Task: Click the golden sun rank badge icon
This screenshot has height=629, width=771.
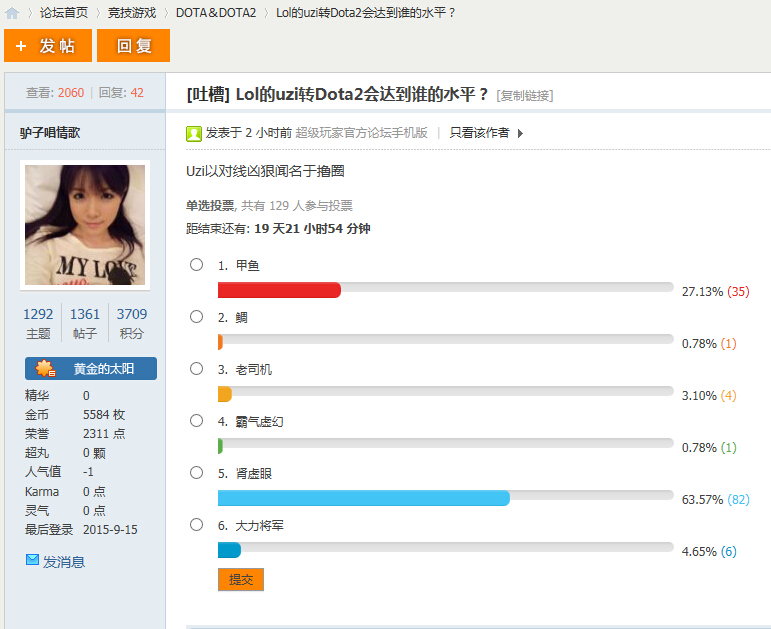Action: 45,369
